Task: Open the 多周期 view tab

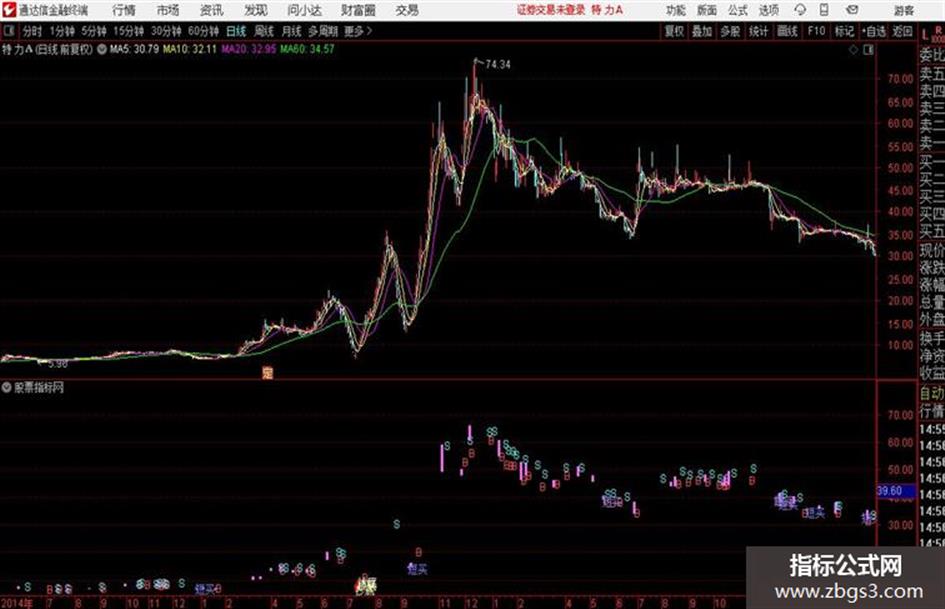Action: click(323, 31)
